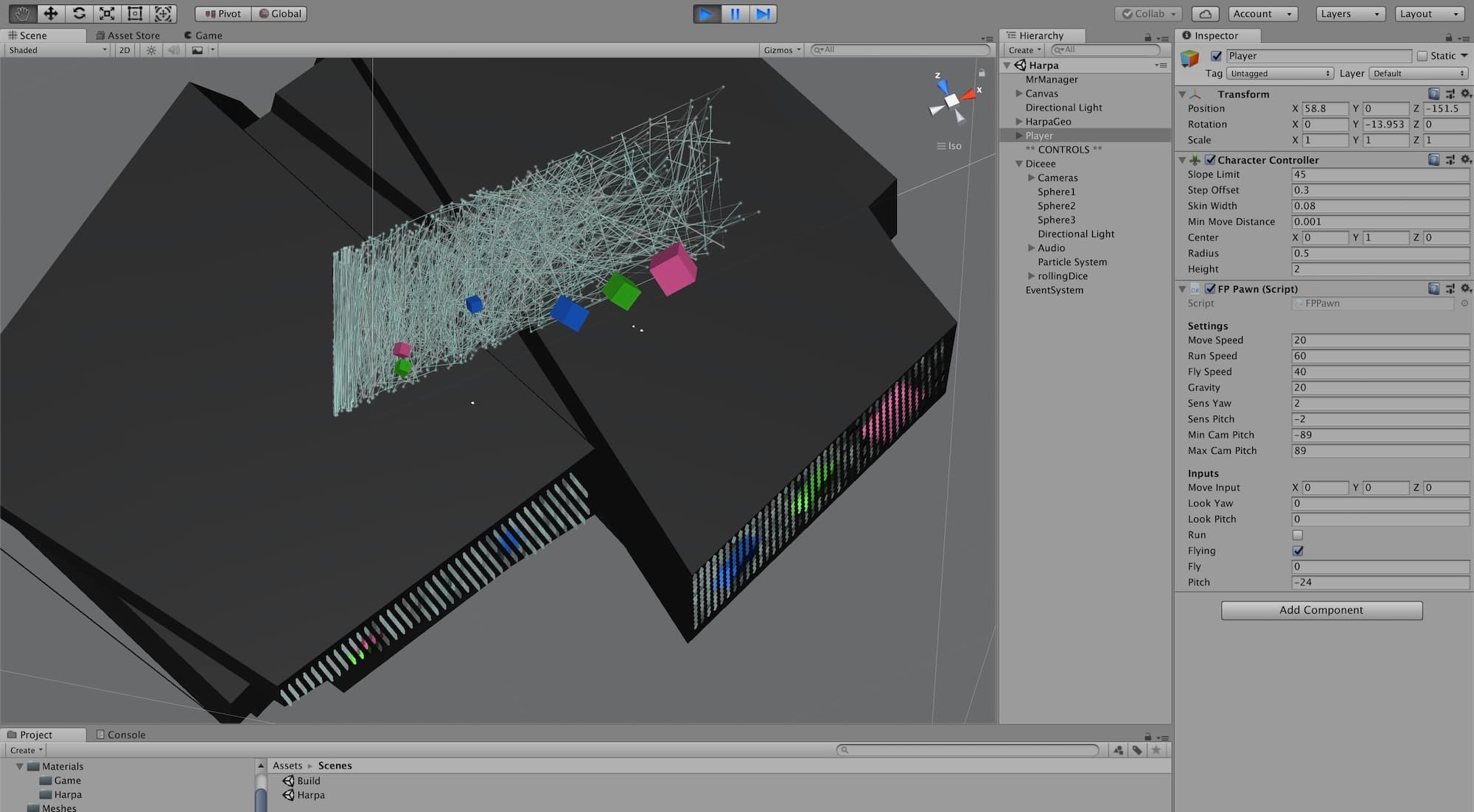Click the Inspector lock icon
The width and height of the screenshot is (1474, 812).
(x=1448, y=37)
